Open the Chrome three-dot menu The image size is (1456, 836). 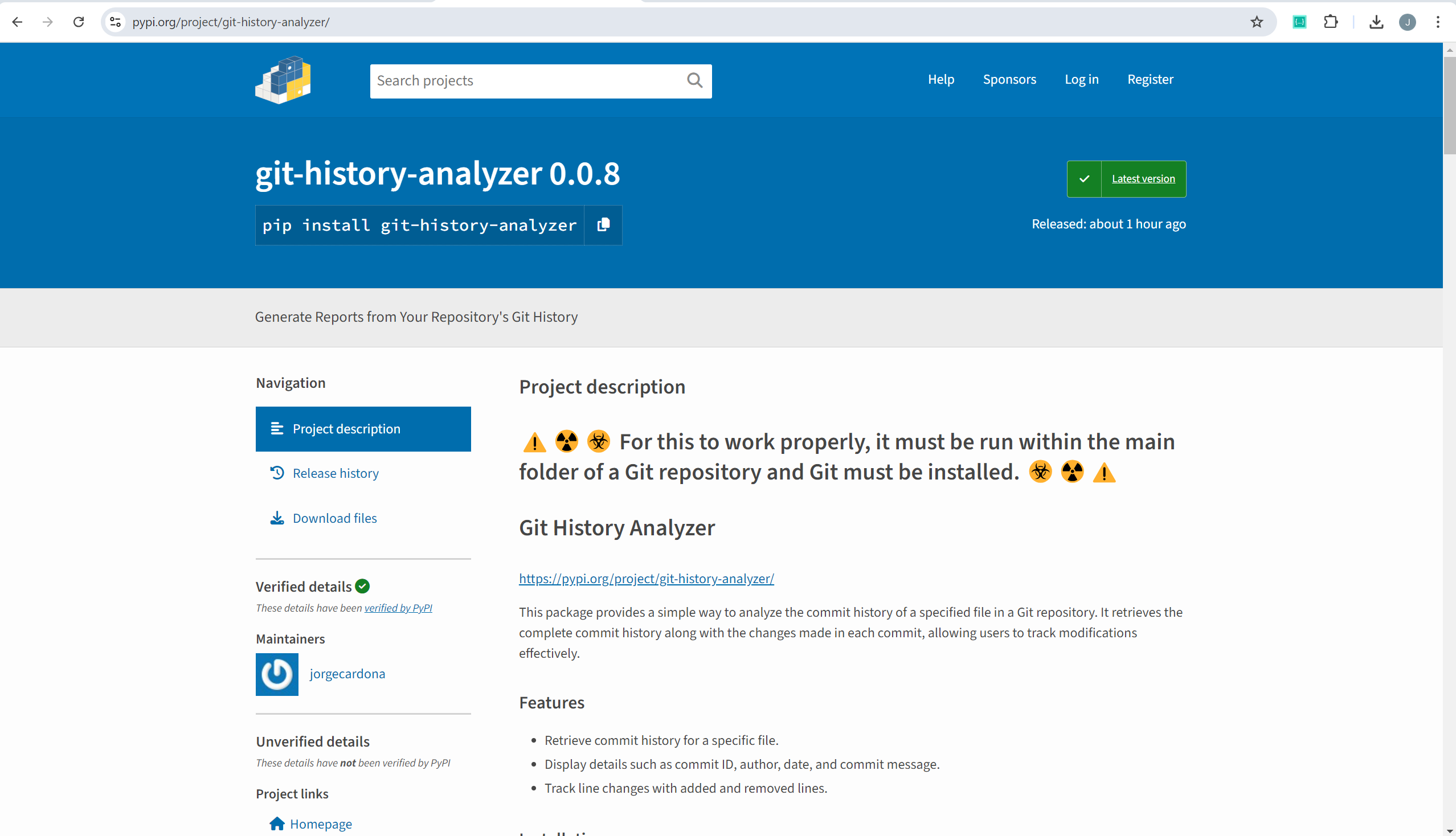[x=1438, y=22]
